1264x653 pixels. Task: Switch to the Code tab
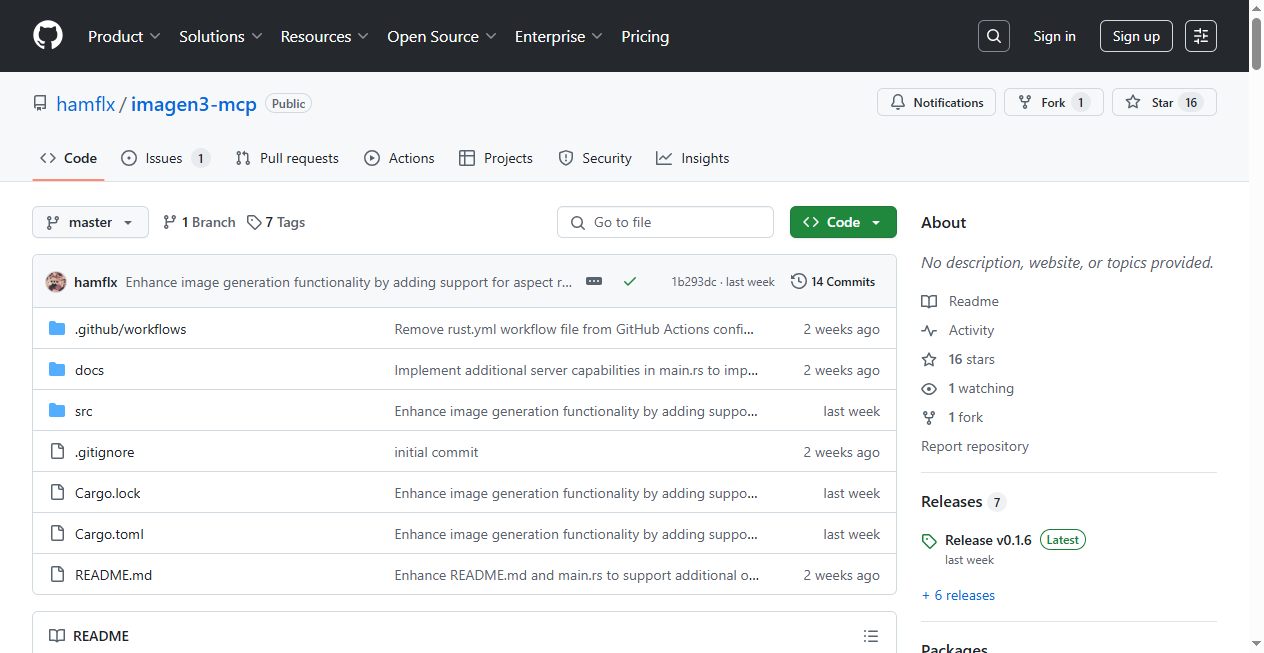pyautogui.click(x=68, y=158)
